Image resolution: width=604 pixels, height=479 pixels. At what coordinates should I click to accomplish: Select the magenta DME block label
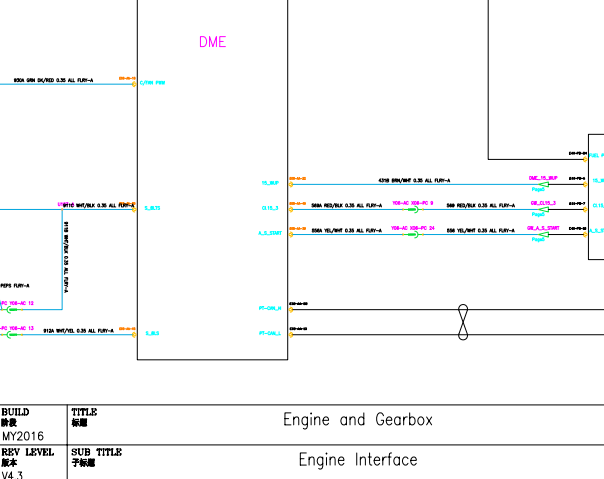(x=212, y=42)
